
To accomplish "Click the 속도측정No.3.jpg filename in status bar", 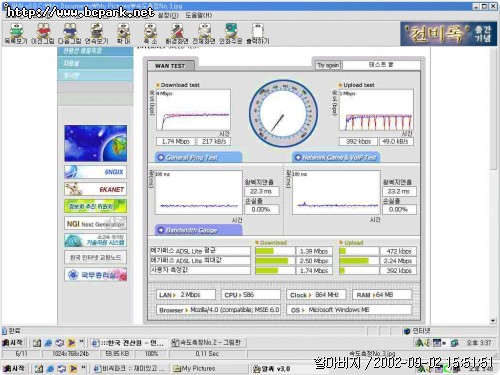I will [x=372, y=353].
